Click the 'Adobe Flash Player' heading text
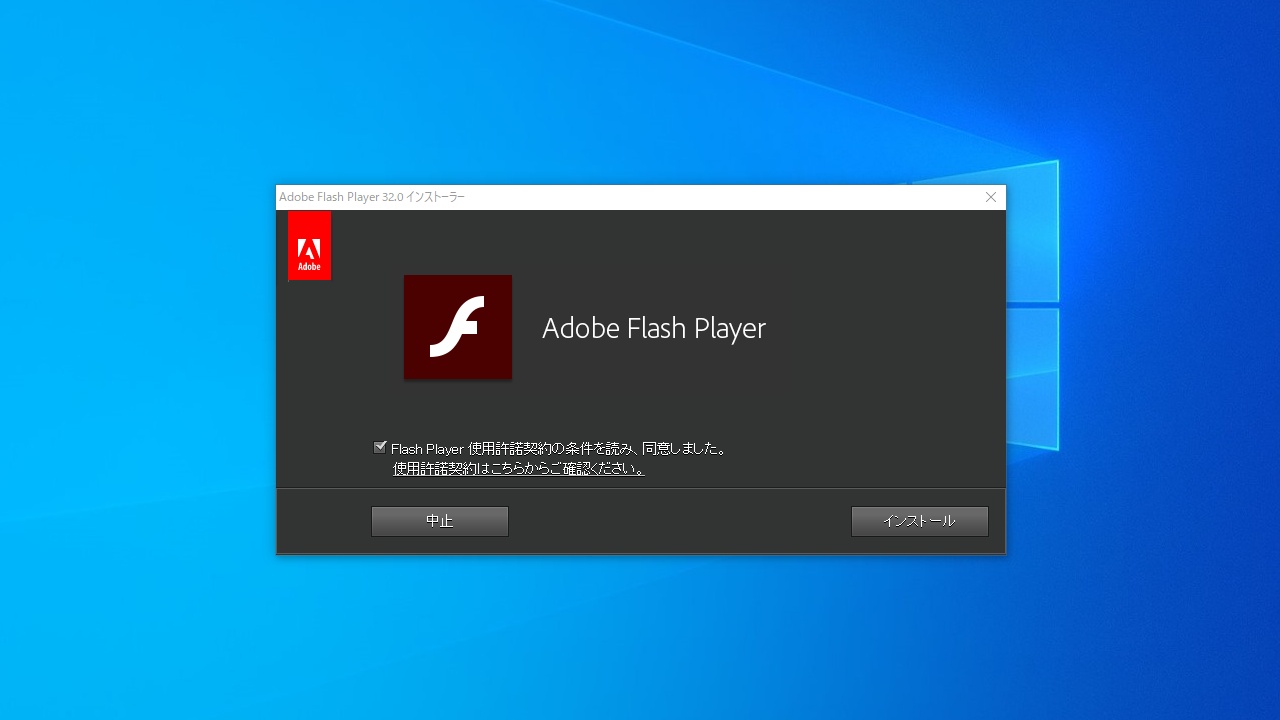The height and width of the screenshot is (720, 1280). (x=653, y=328)
